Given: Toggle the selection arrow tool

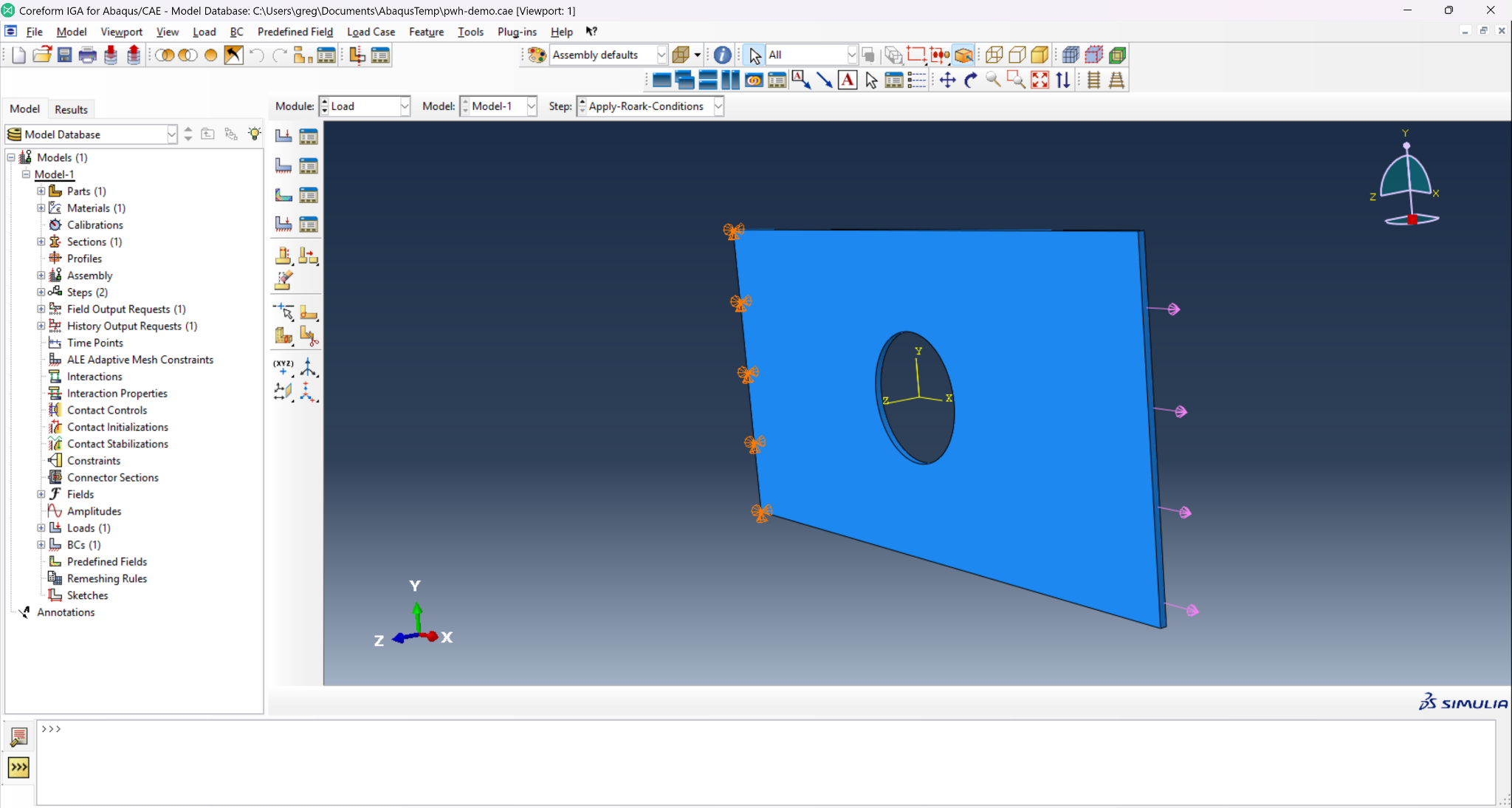Looking at the screenshot, I should 755,55.
